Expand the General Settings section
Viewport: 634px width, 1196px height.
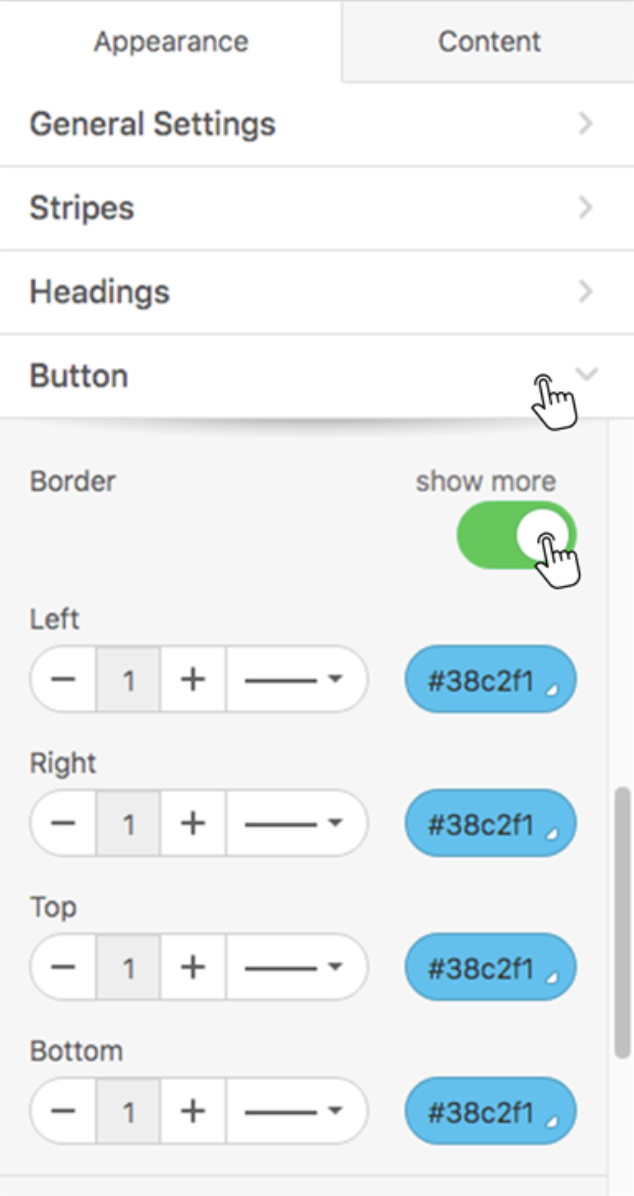coord(317,124)
